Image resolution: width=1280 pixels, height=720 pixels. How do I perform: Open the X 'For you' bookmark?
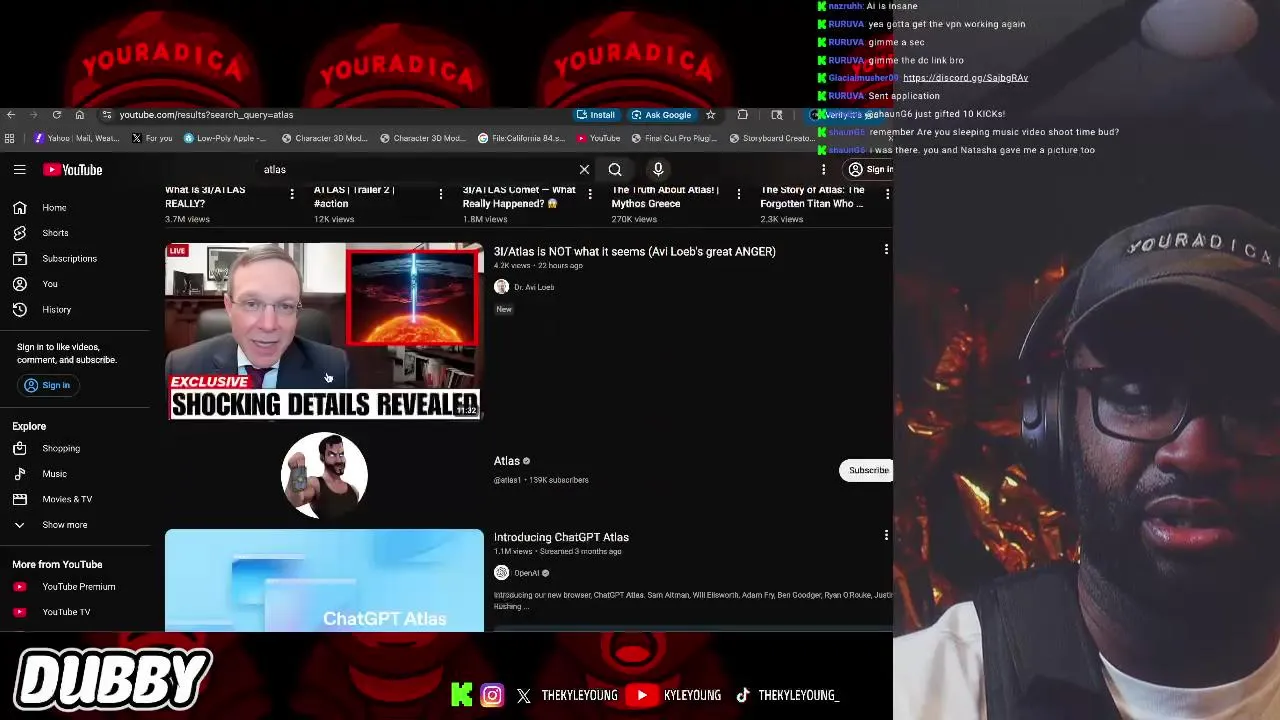click(152, 139)
